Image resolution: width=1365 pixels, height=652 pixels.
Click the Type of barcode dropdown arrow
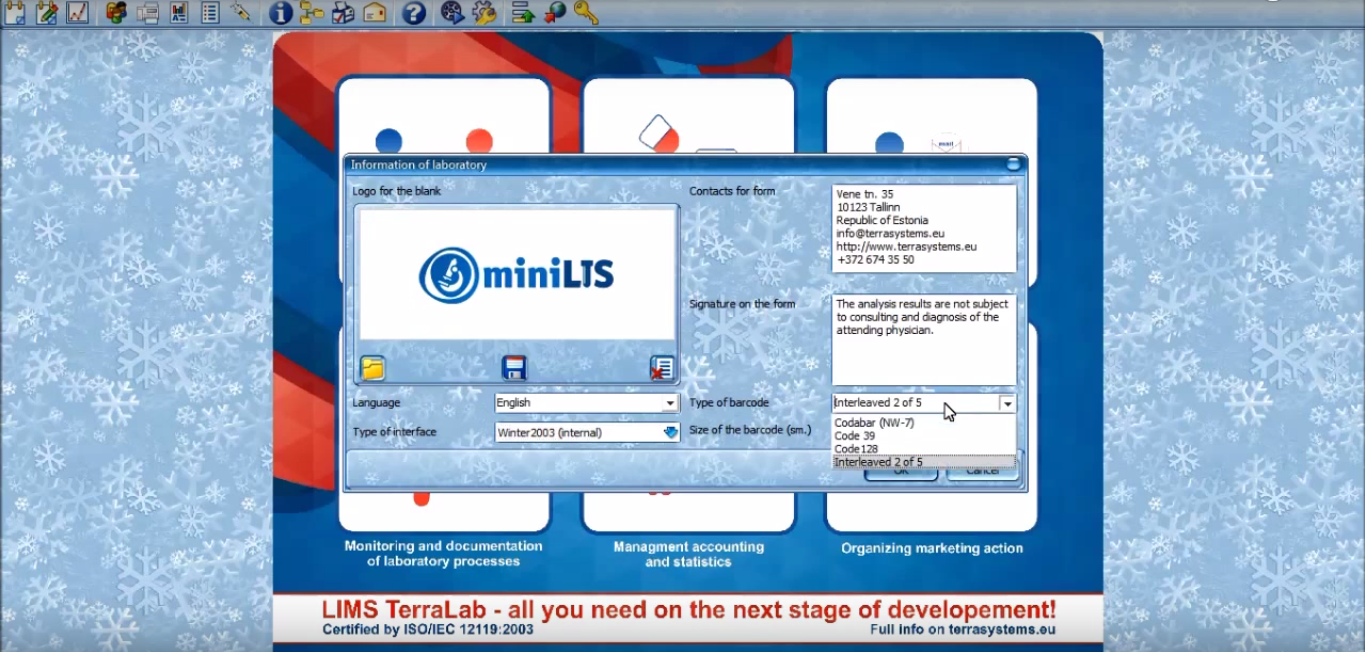pyautogui.click(x=1007, y=403)
